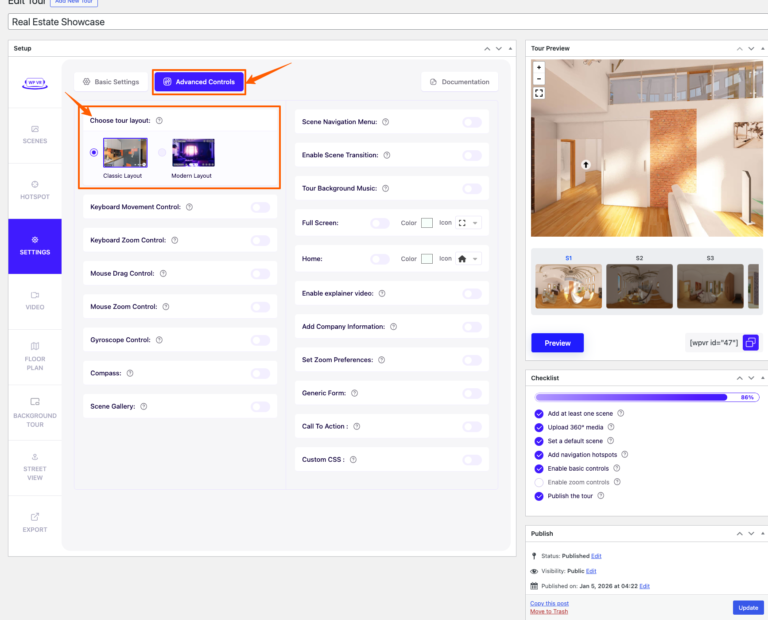Move Setup panel up with chevron
Image resolution: width=768 pixels, height=620 pixels.
click(487, 48)
